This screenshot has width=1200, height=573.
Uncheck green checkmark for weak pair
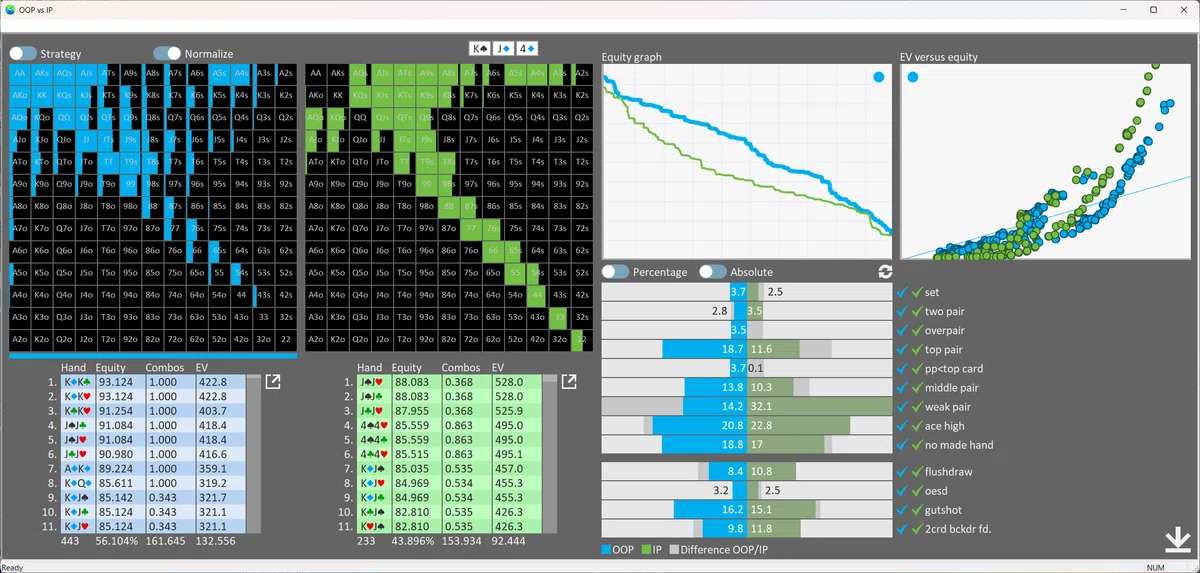(x=916, y=406)
